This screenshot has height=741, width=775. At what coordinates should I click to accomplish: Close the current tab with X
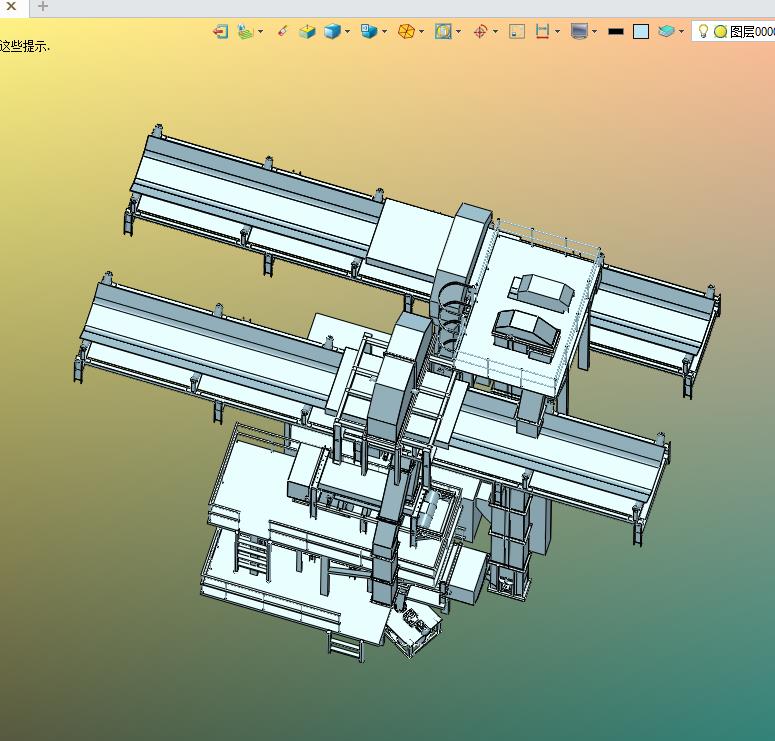[11, 6]
